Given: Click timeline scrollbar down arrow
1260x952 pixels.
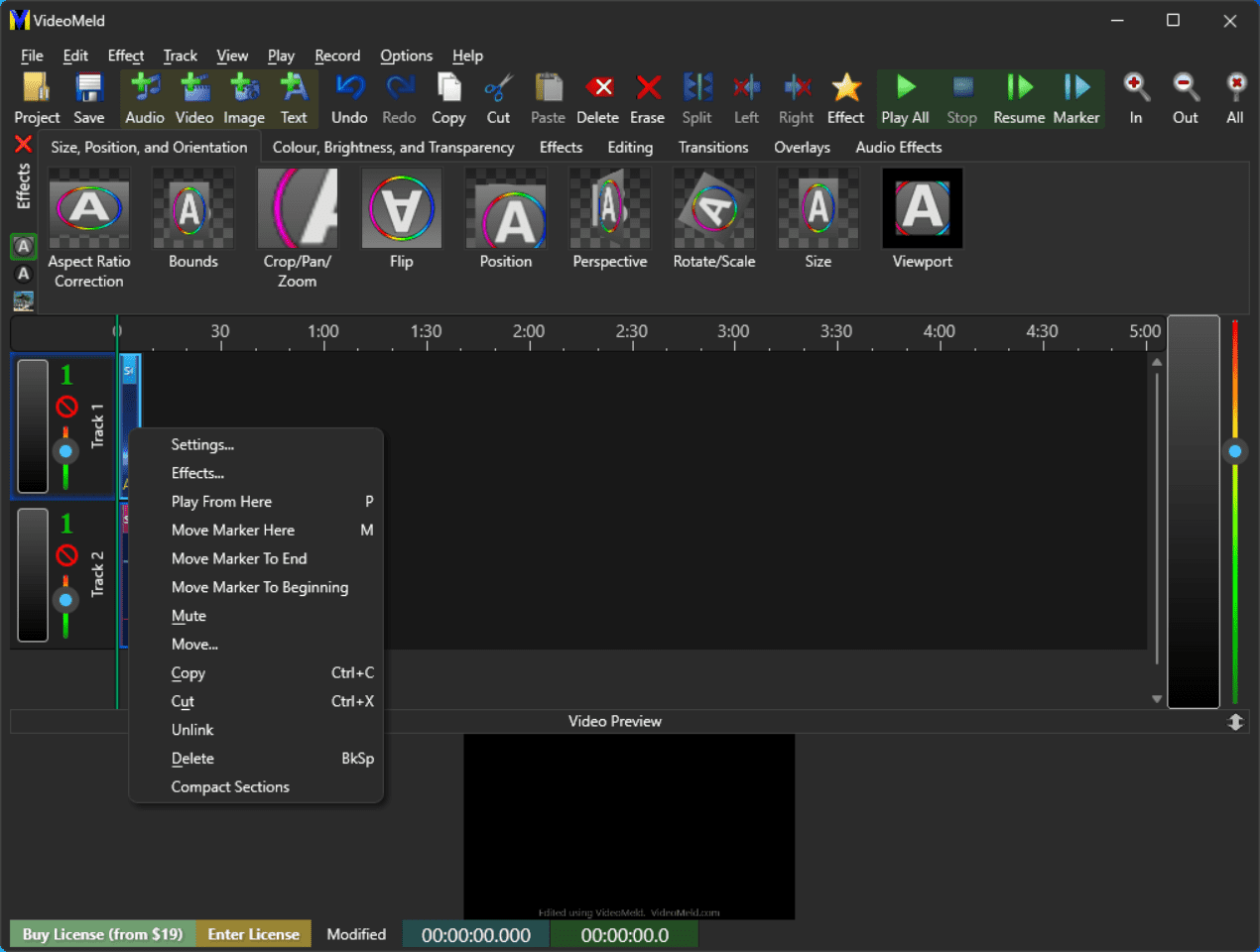Looking at the screenshot, I should [x=1157, y=699].
